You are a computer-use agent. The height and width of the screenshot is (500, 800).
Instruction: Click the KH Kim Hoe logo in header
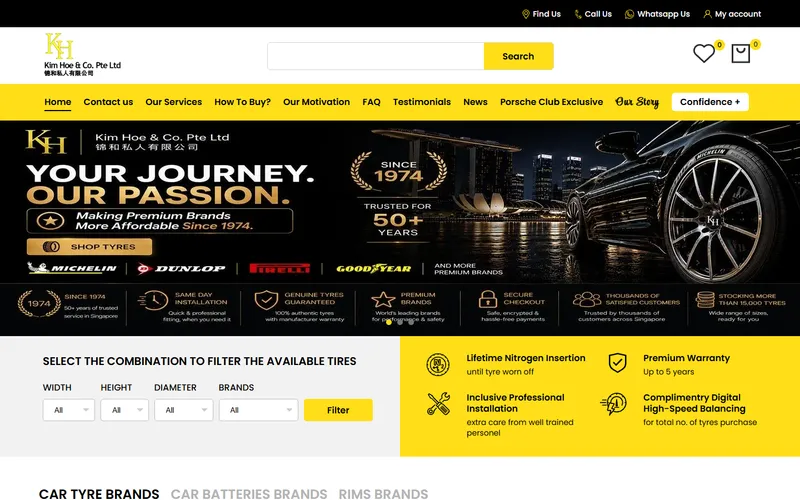click(x=82, y=55)
